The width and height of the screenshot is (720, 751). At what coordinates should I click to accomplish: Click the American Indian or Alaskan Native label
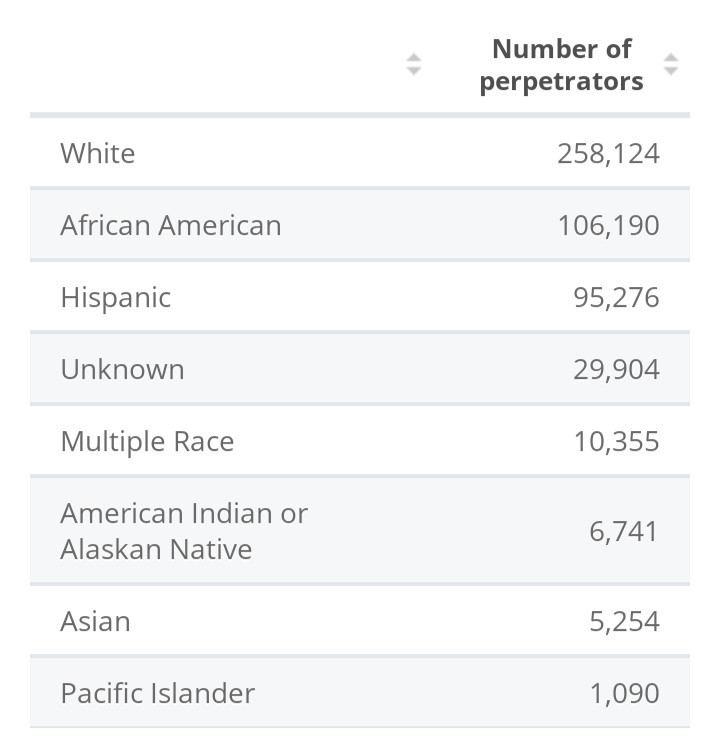pyautogui.click(x=183, y=530)
